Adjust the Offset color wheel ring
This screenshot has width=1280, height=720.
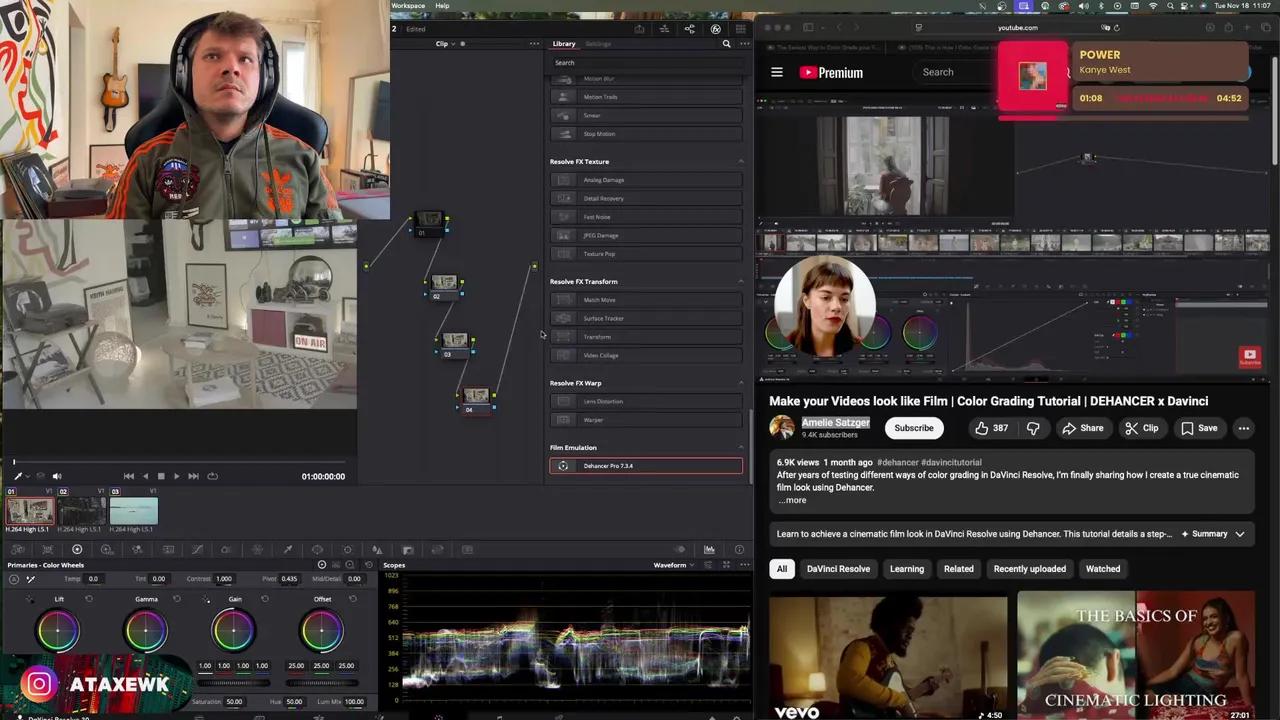pyautogui.click(x=322, y=631)
